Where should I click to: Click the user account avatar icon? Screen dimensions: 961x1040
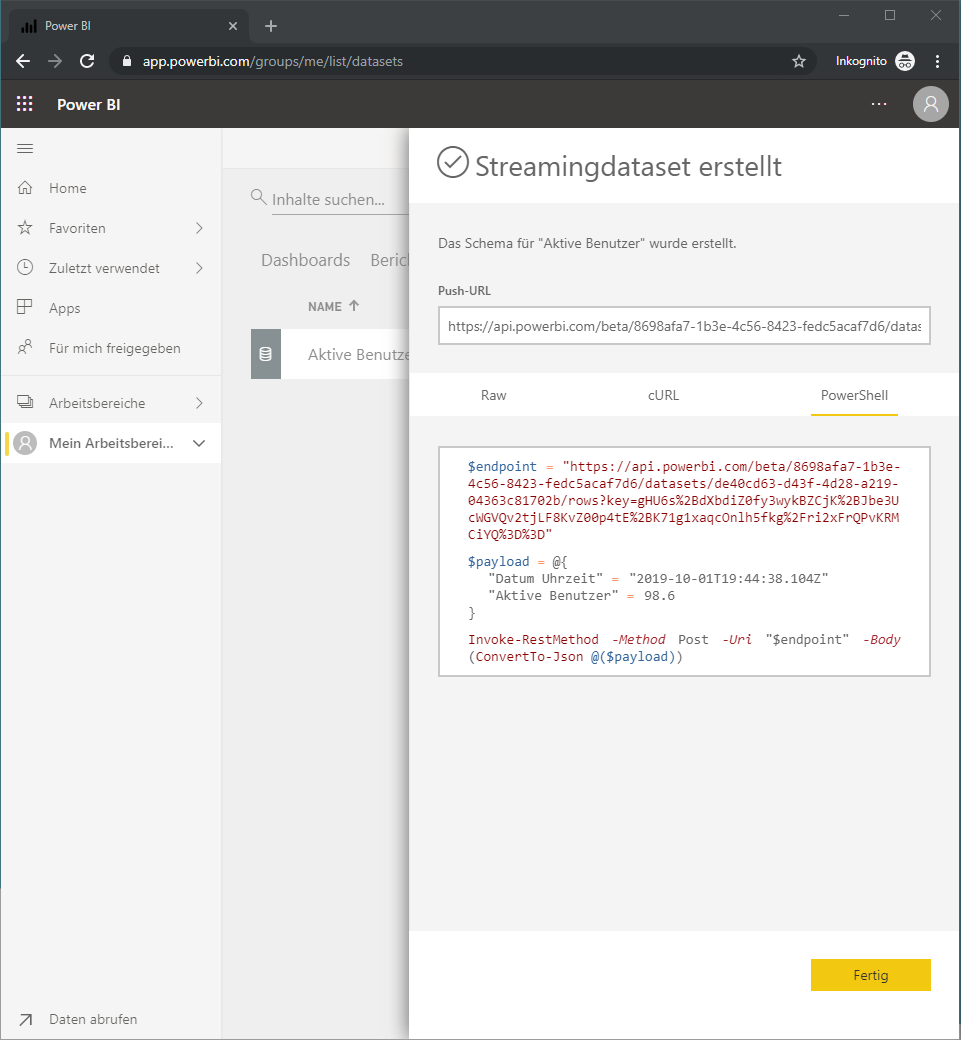(x=930, y=104)
